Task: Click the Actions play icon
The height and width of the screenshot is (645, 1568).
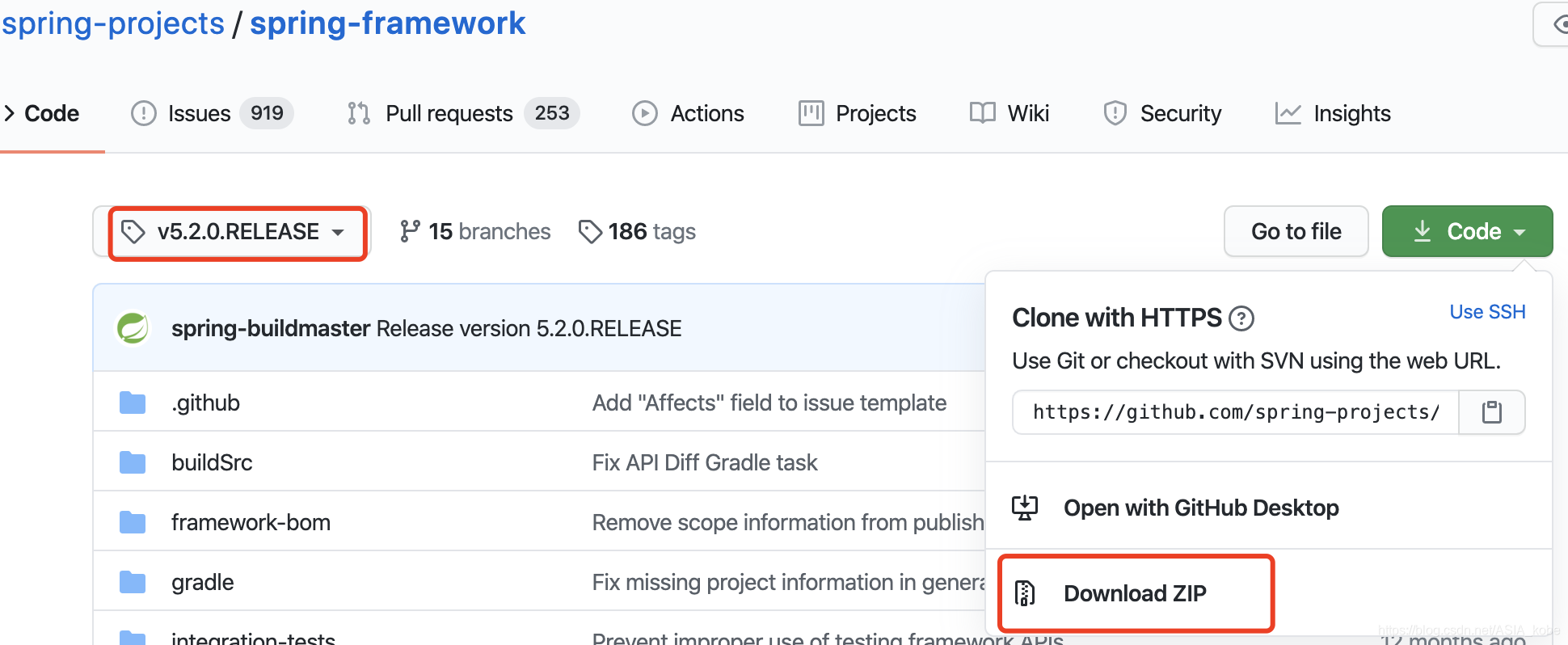Action: point(644,113)
